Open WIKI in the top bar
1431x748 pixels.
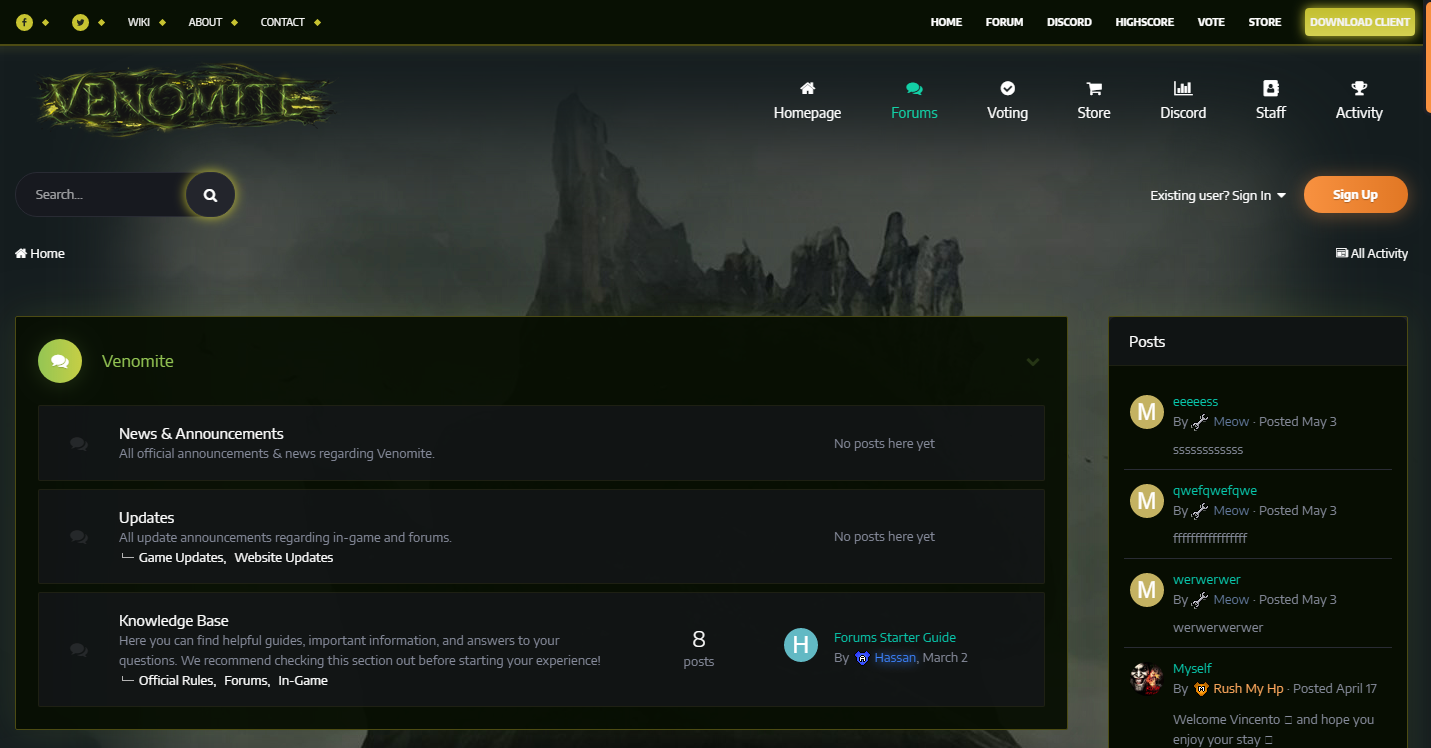point(139,22)
